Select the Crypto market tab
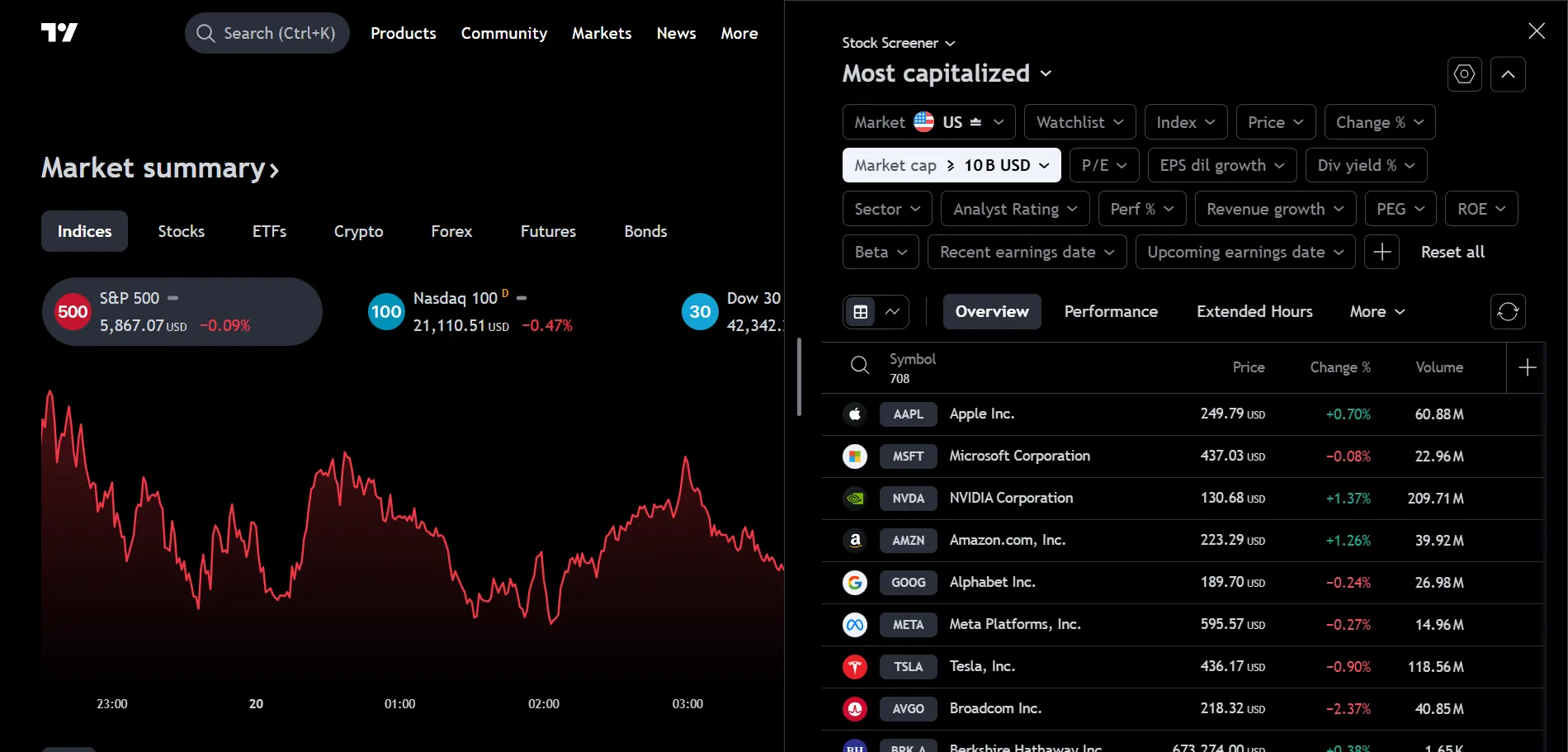1568x752 pixels. coord(358,231)
